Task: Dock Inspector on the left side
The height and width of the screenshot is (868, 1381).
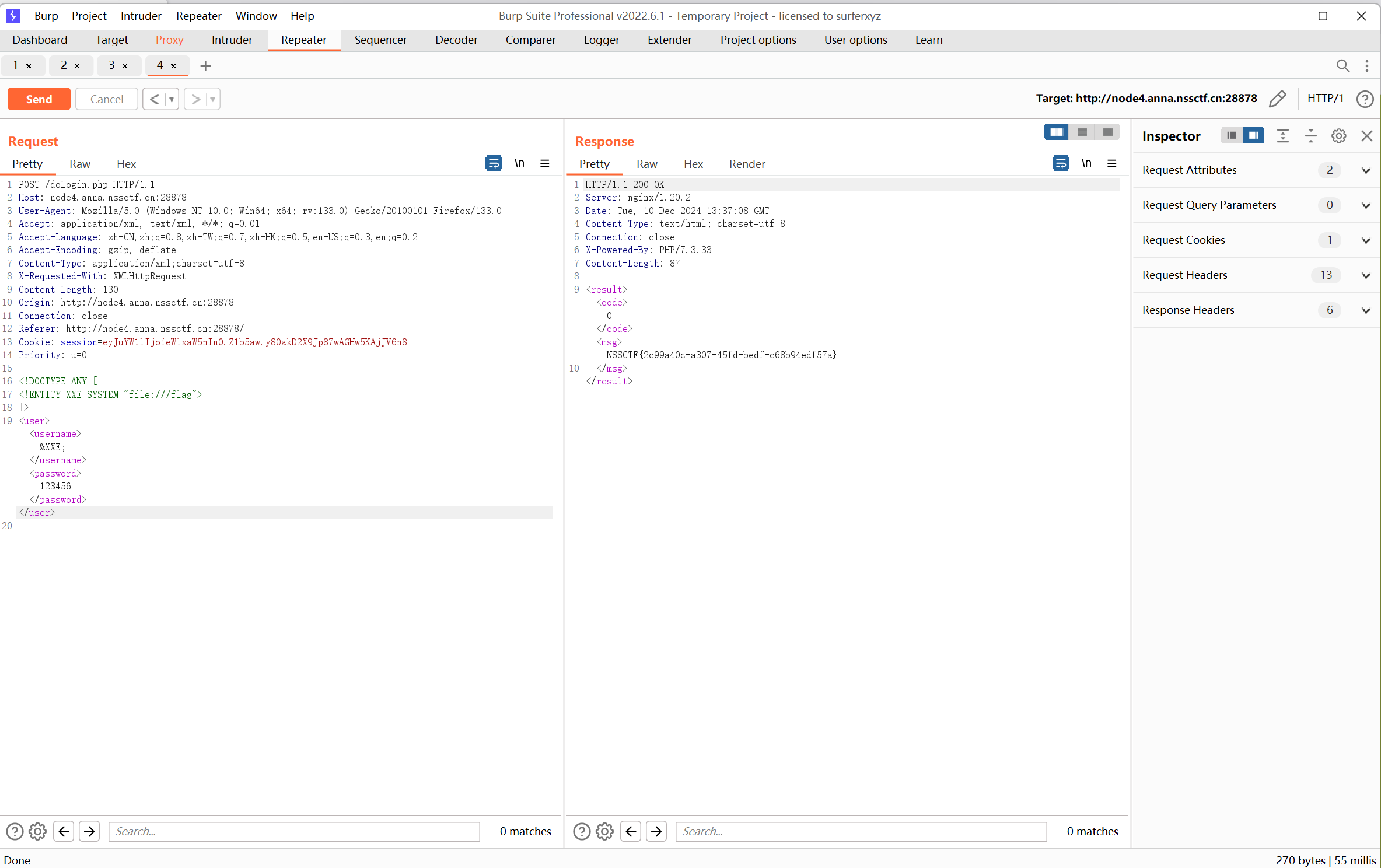Action: click(x=1231, y=135)
